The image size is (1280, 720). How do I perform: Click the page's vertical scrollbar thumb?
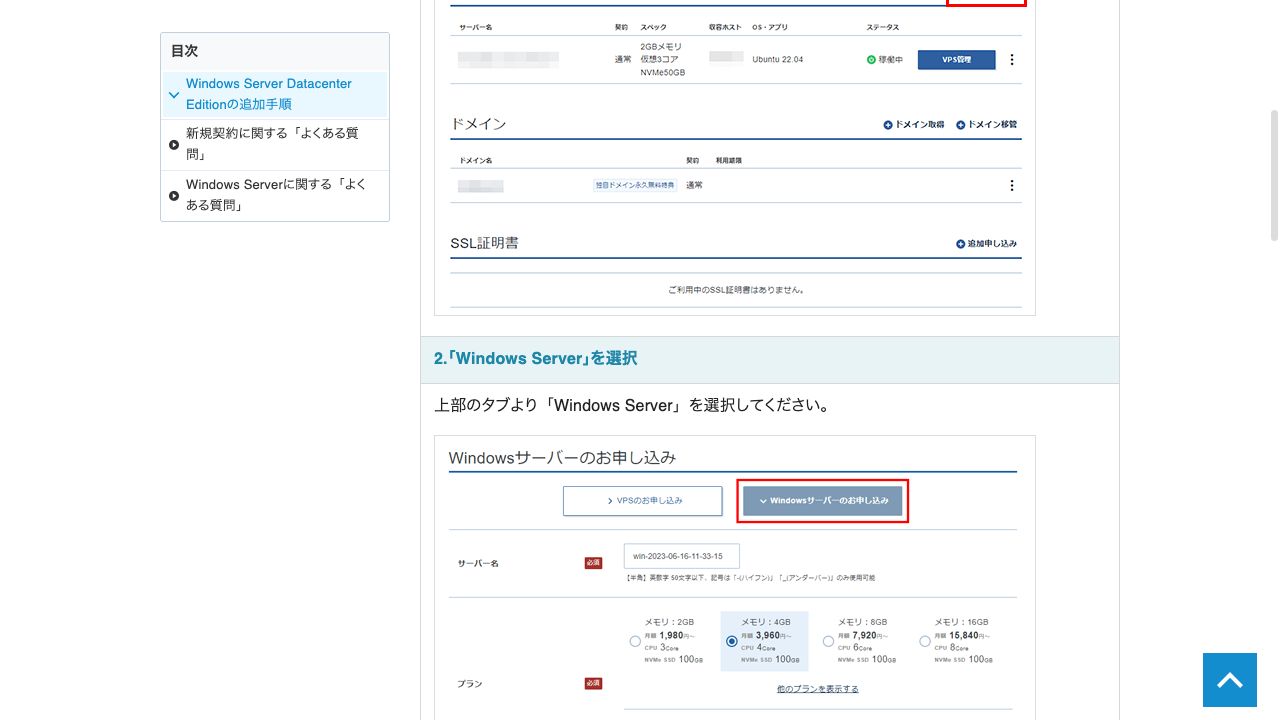[1274, 175]
